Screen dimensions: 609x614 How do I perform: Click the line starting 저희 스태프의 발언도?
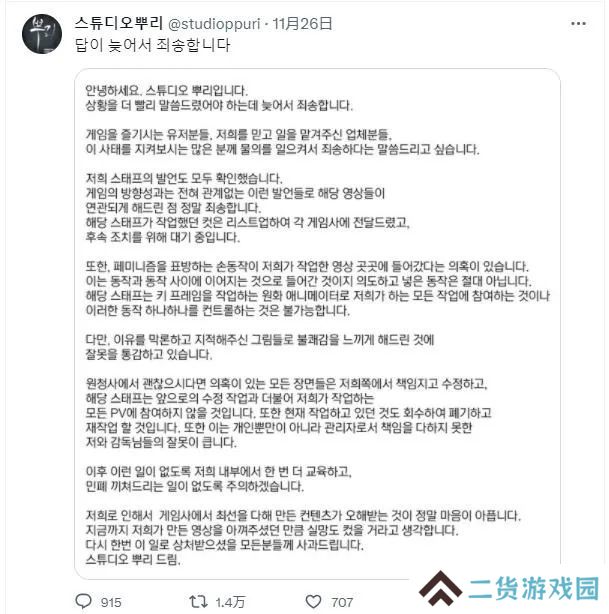(184, 179)
